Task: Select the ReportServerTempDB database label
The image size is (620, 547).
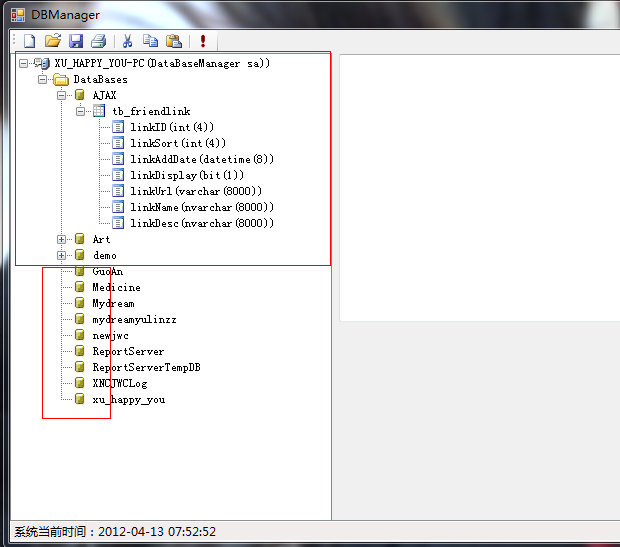Action: coord(146,367)
